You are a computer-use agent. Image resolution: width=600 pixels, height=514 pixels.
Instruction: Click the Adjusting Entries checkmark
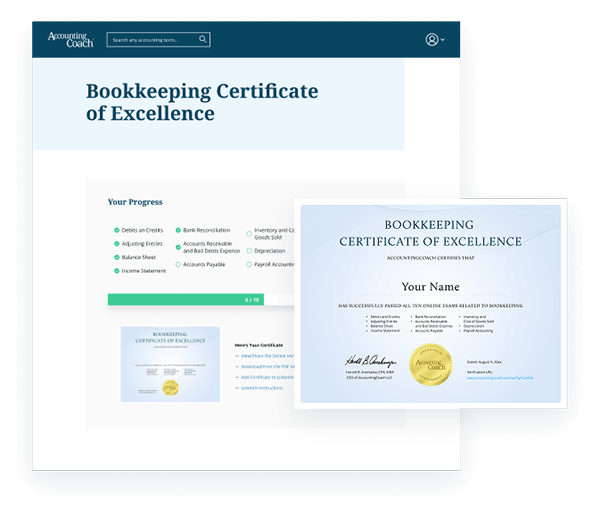(x=117, y=243)
